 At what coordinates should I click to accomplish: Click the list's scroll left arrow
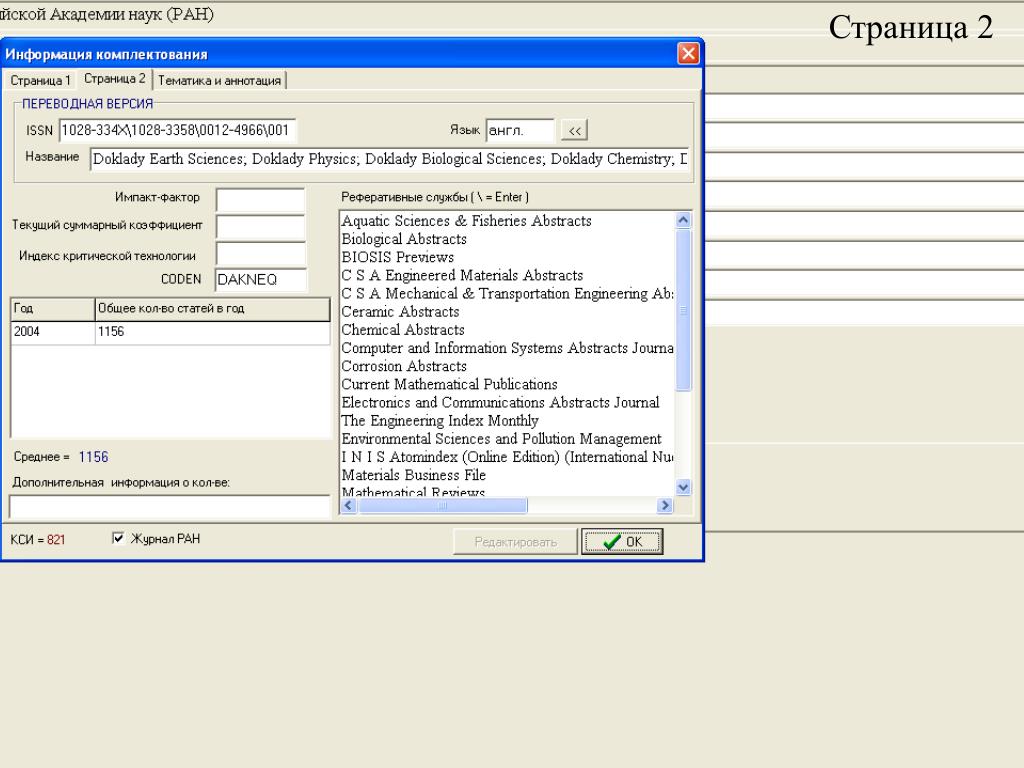[348, 505]
